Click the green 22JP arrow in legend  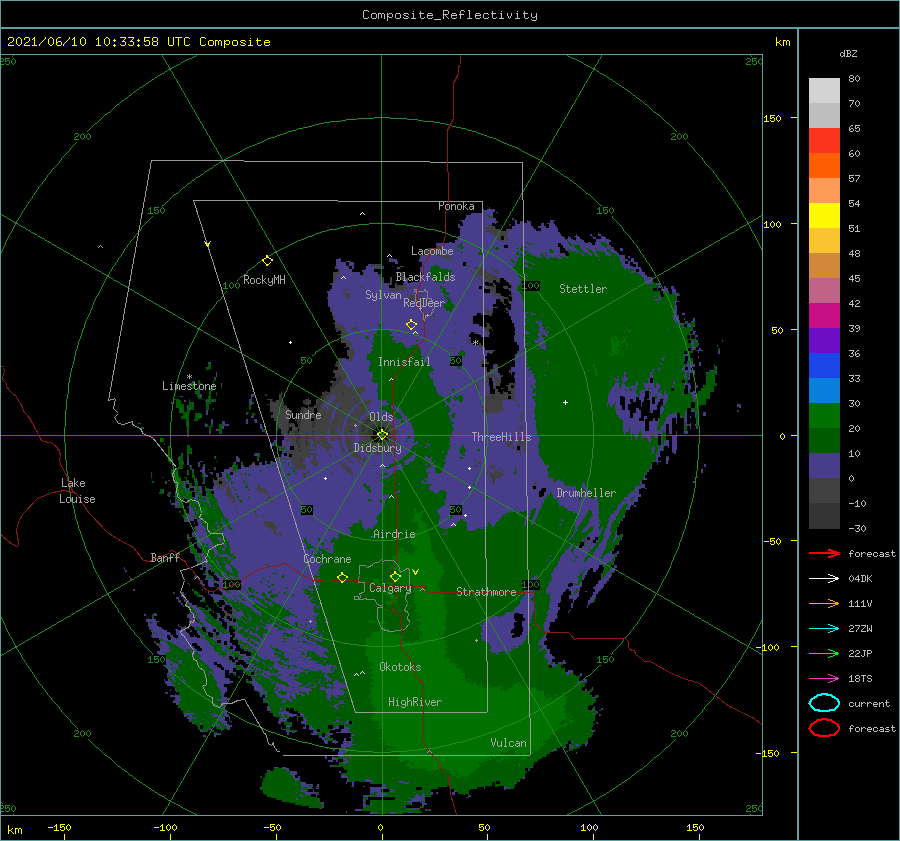click(824, 653)
